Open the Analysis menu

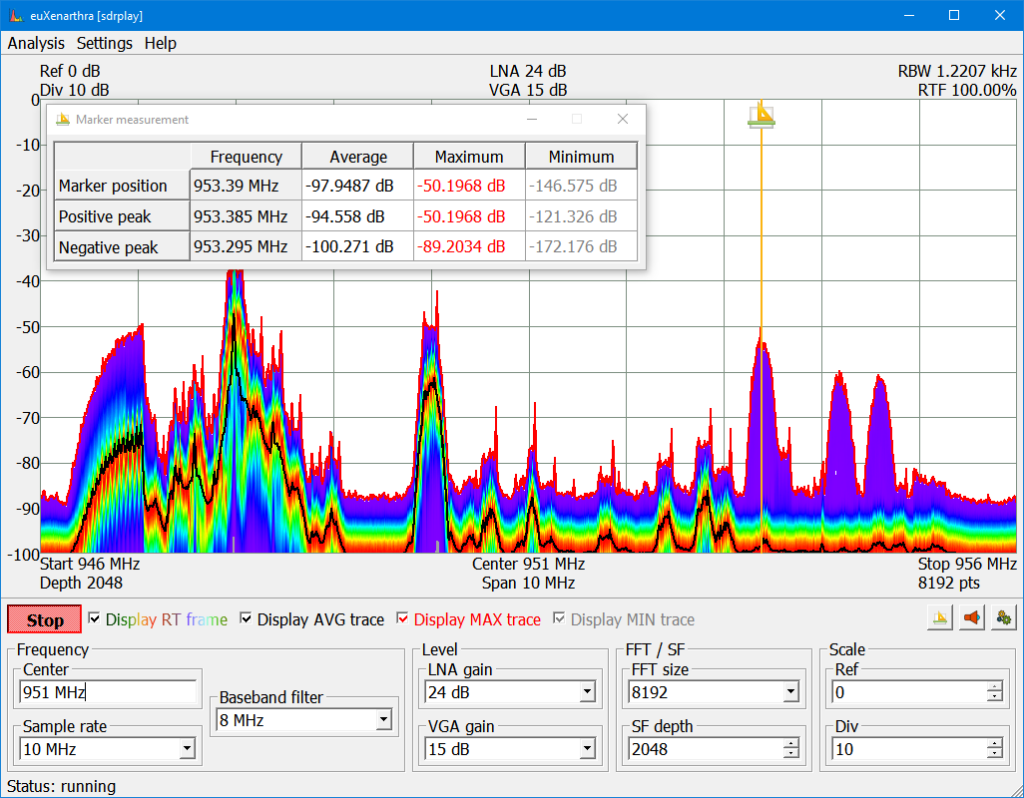pos(36,43)
